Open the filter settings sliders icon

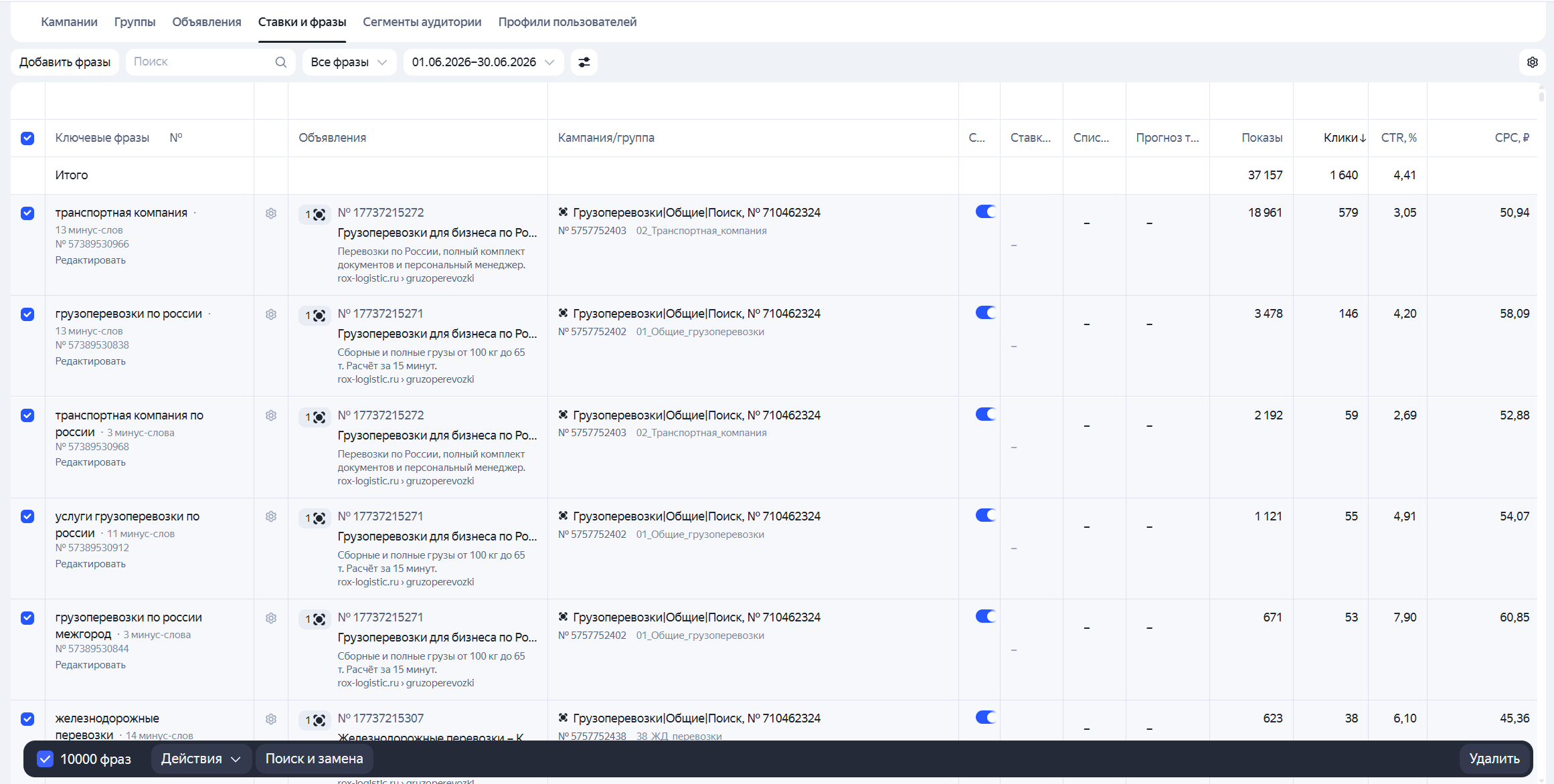[584, 62]
